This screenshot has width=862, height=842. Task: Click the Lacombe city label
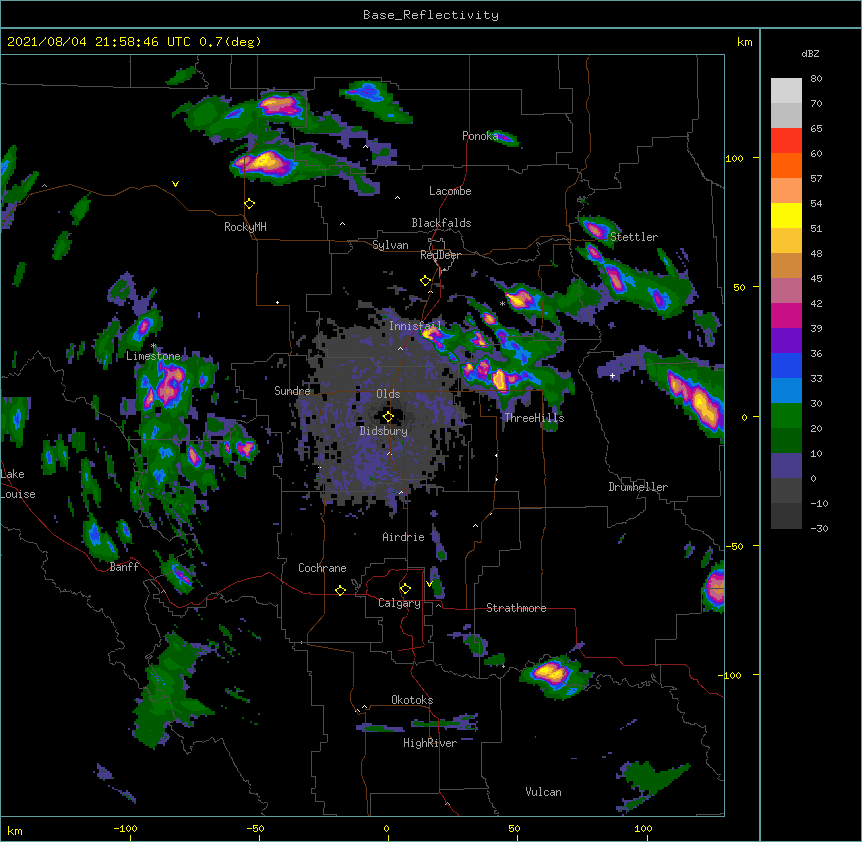pos(450,191)
